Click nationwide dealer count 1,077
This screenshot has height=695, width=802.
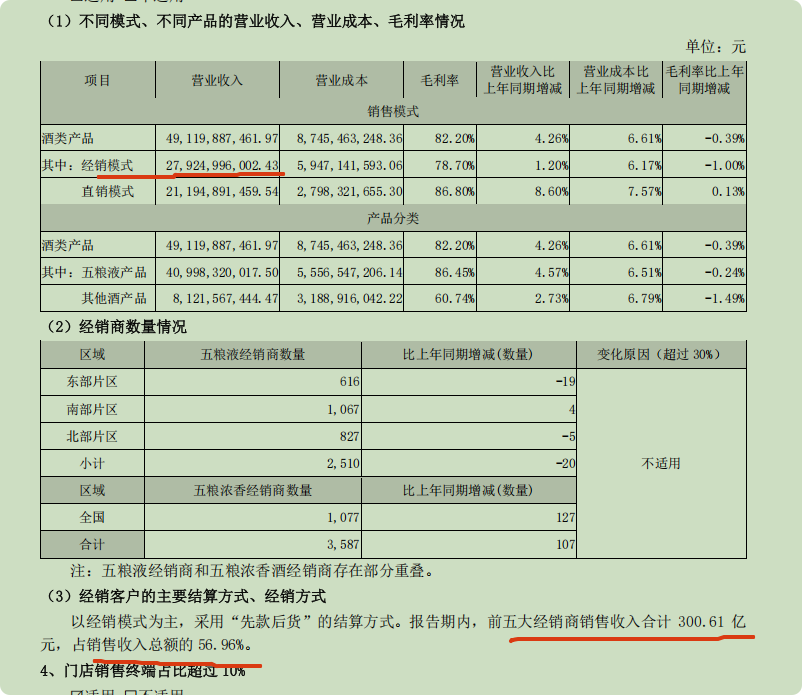point(343,517)
